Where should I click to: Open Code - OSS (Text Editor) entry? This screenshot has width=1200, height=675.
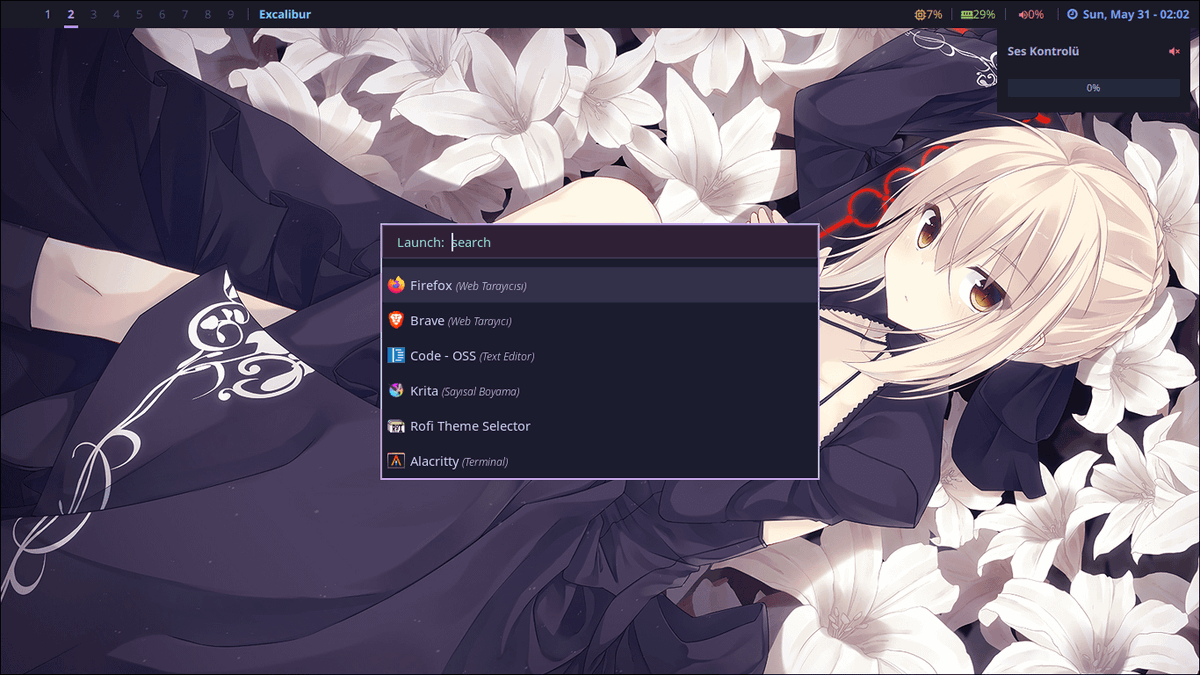click(x=600, y=355)
